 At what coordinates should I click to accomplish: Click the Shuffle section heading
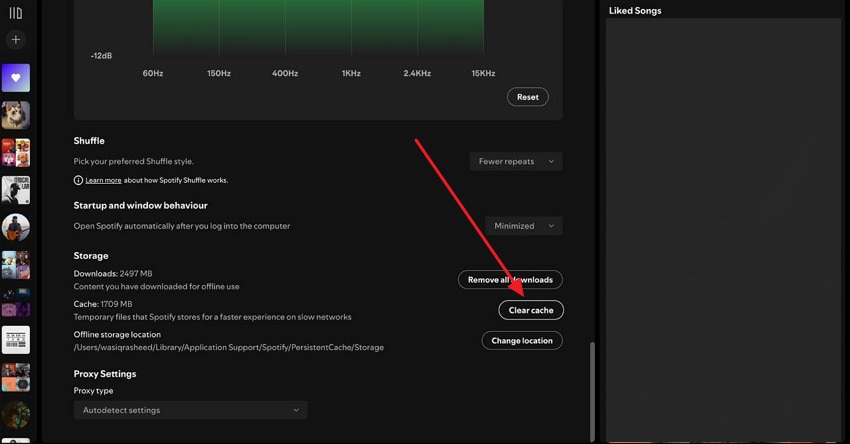(x=89, y=140)
